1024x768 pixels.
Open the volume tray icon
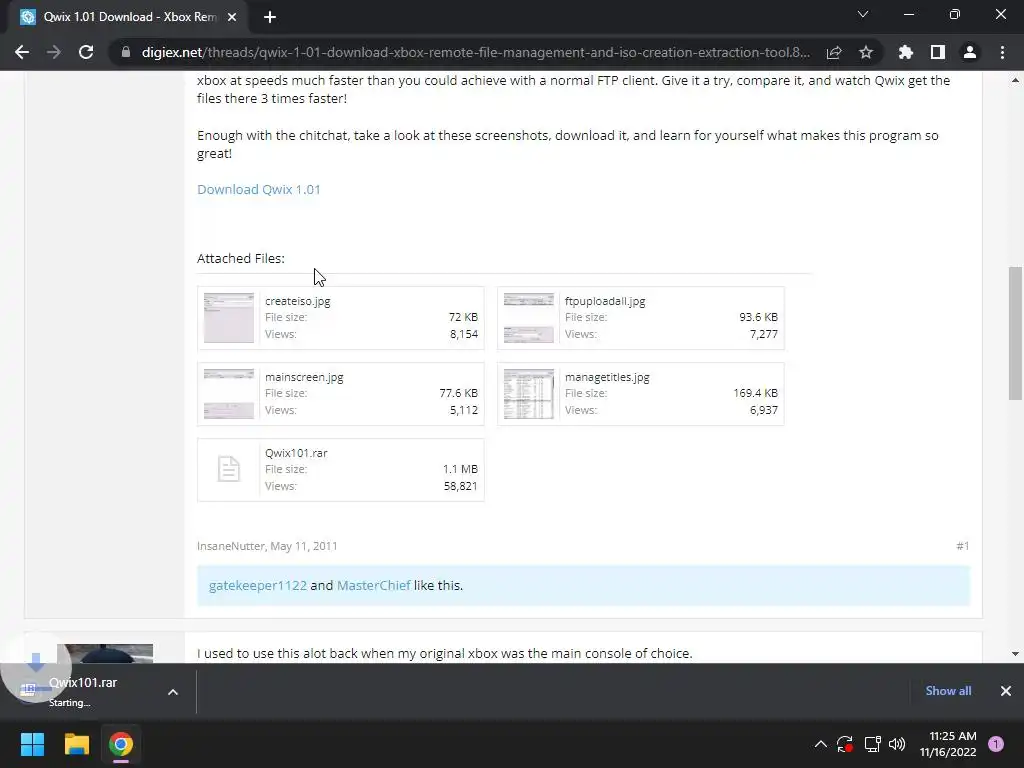(x=897, y=744)
